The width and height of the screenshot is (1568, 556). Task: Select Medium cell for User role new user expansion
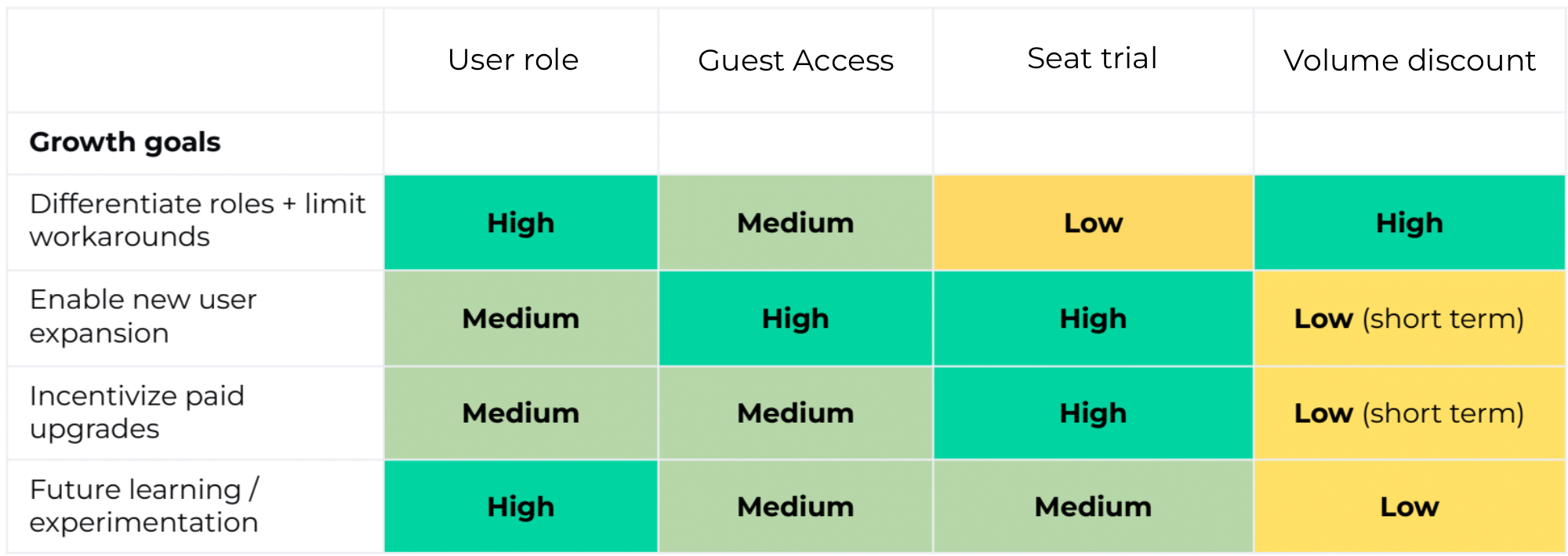521,318
